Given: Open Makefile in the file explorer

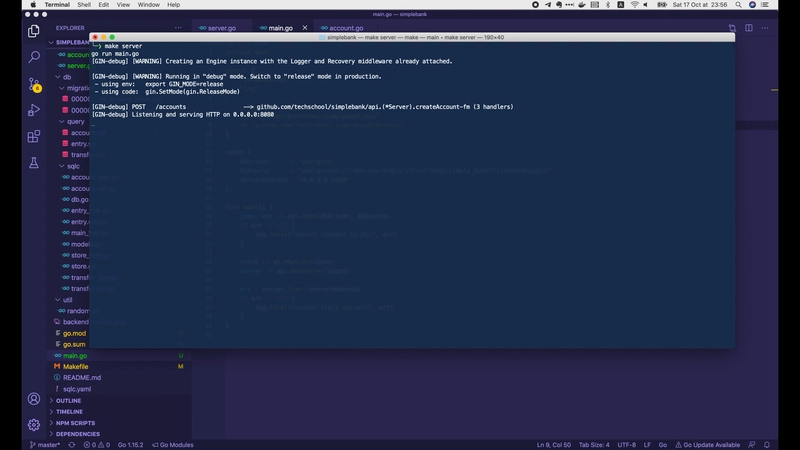Looking at the screenshot, I should 76,367.
